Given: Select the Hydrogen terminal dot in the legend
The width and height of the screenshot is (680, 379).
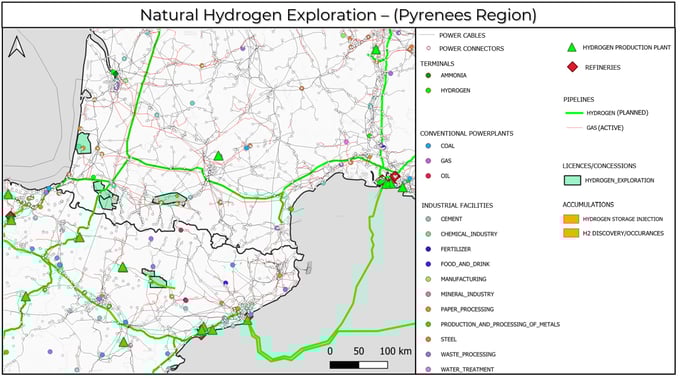Looking at the screenshot, I should (x=428, y=91).
